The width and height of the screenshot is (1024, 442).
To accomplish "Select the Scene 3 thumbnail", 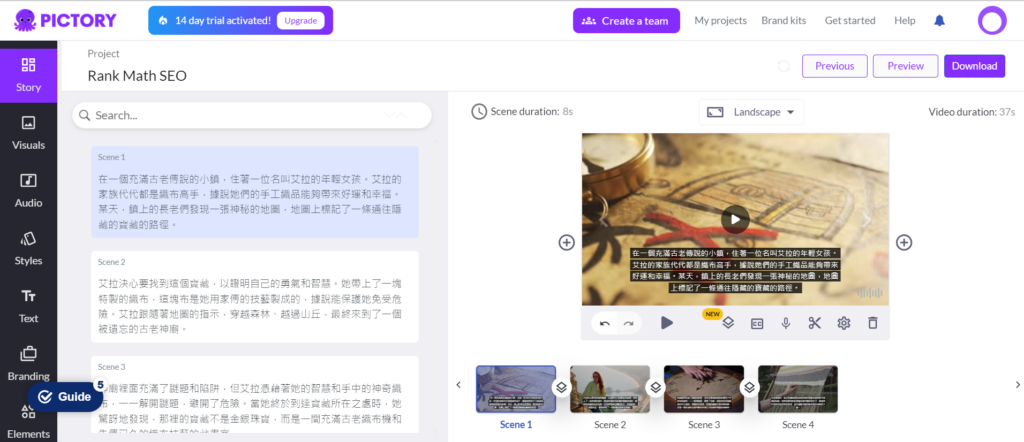I will point(703,389).
